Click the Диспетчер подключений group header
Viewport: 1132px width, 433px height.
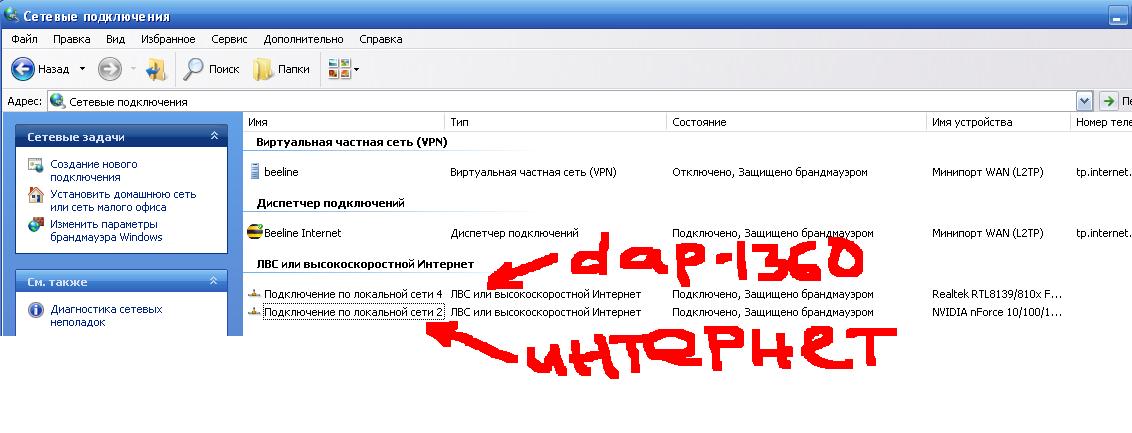330,203
